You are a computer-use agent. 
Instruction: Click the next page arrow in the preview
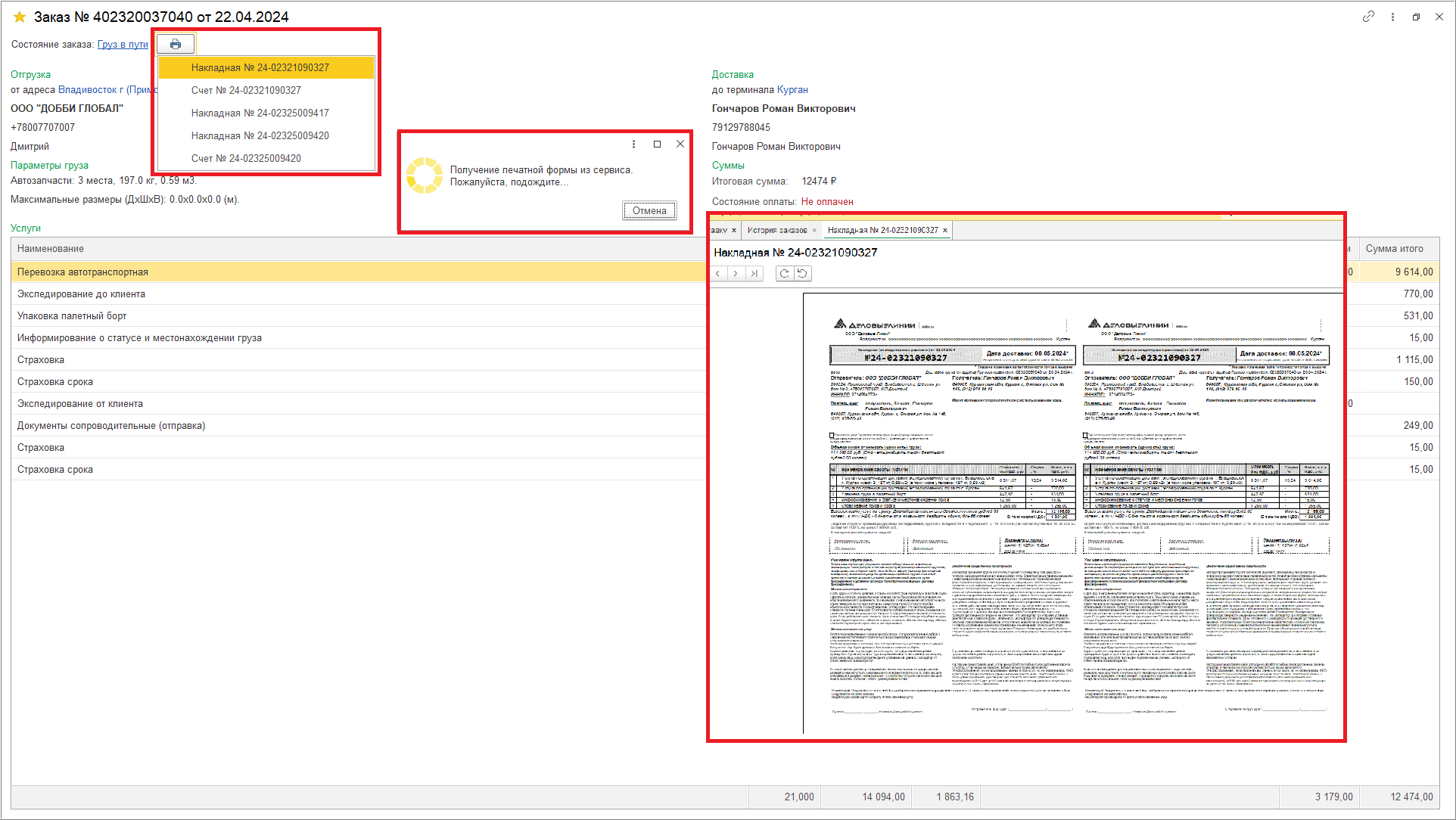point(736,274)
